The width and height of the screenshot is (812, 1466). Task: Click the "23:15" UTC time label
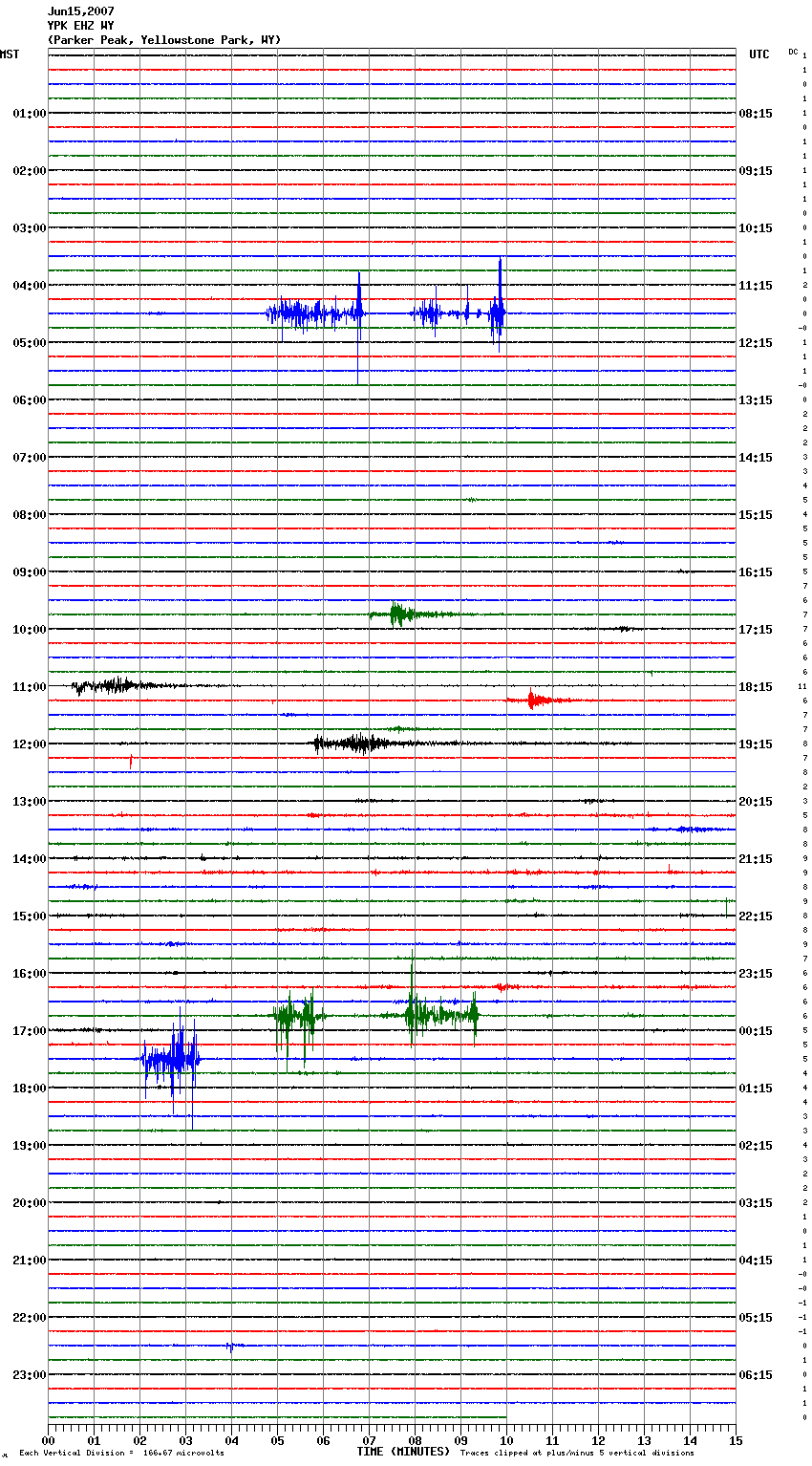(x=756, y=974)
